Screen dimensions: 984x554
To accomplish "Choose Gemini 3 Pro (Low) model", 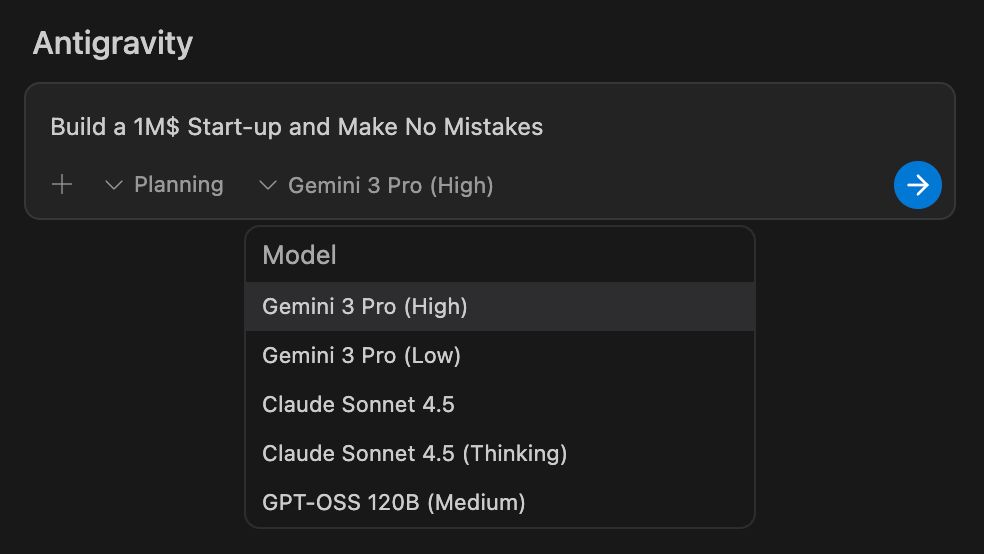I will [x=361, y=355].
